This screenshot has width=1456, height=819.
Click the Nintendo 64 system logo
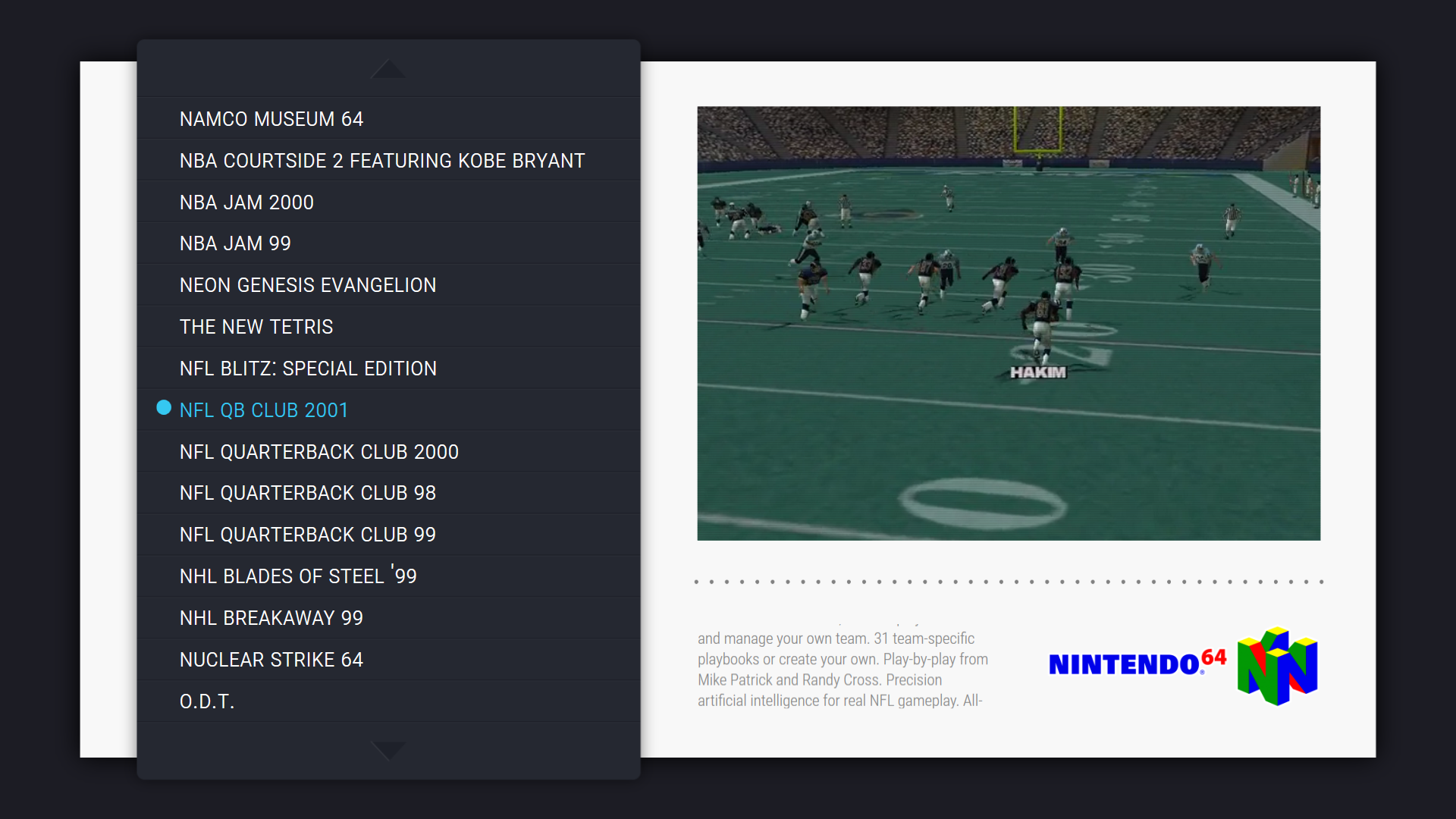1183,665
